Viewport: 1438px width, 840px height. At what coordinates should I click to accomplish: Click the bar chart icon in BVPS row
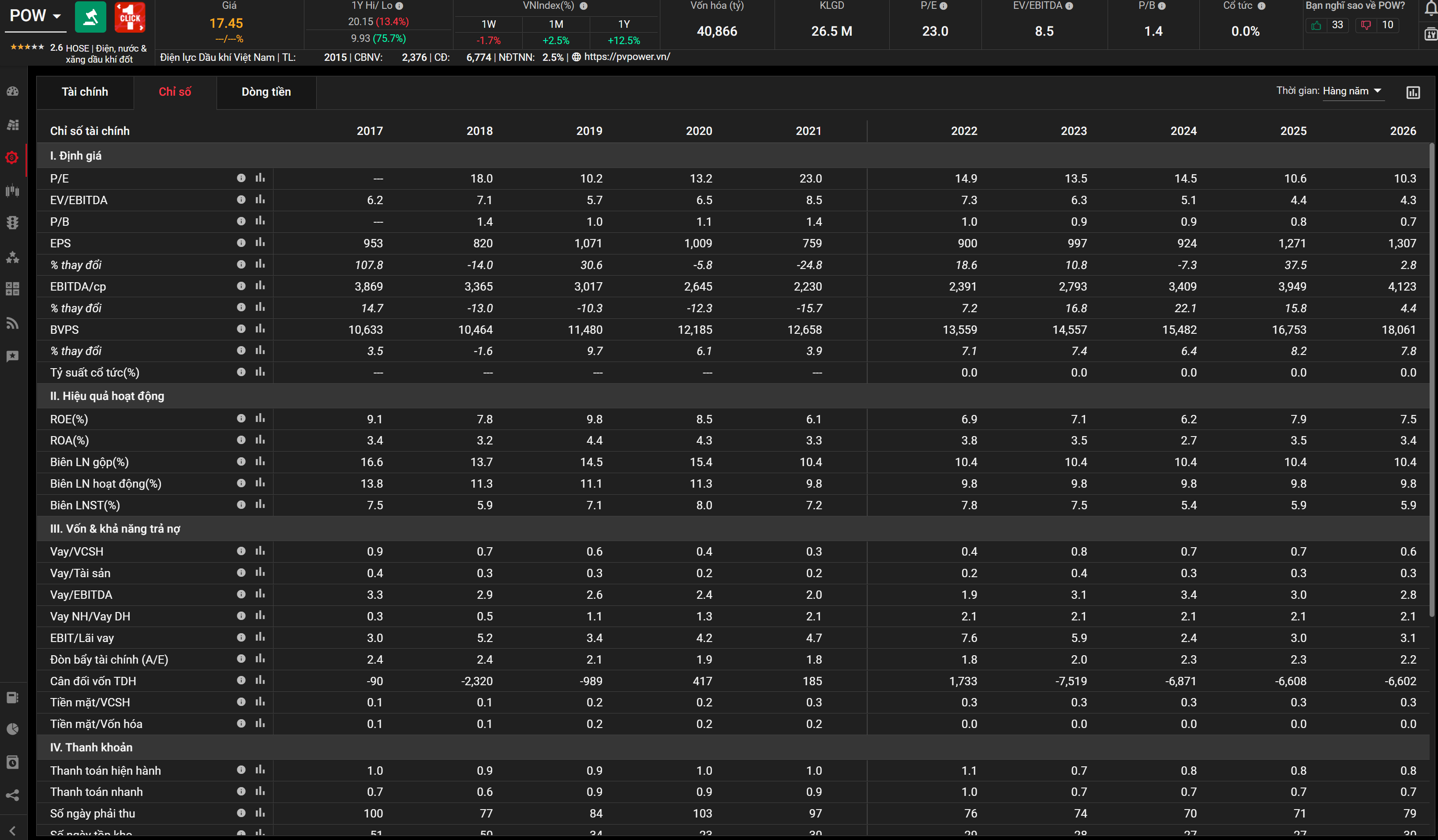260,329
